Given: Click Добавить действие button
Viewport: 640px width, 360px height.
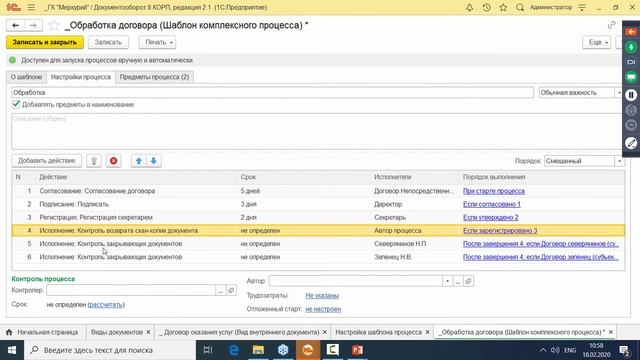Looking at the screenshot, I should 47,161.
